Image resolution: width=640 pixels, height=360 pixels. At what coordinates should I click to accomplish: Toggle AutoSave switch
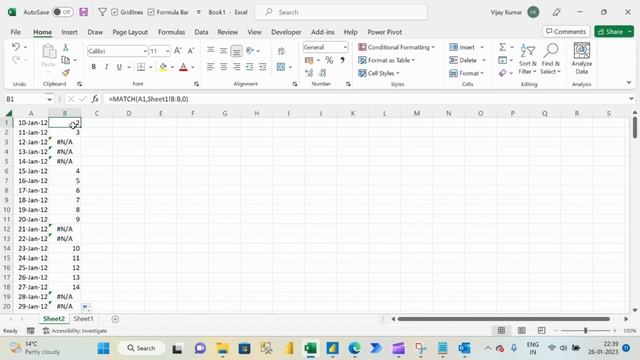[x=62, y=12]
